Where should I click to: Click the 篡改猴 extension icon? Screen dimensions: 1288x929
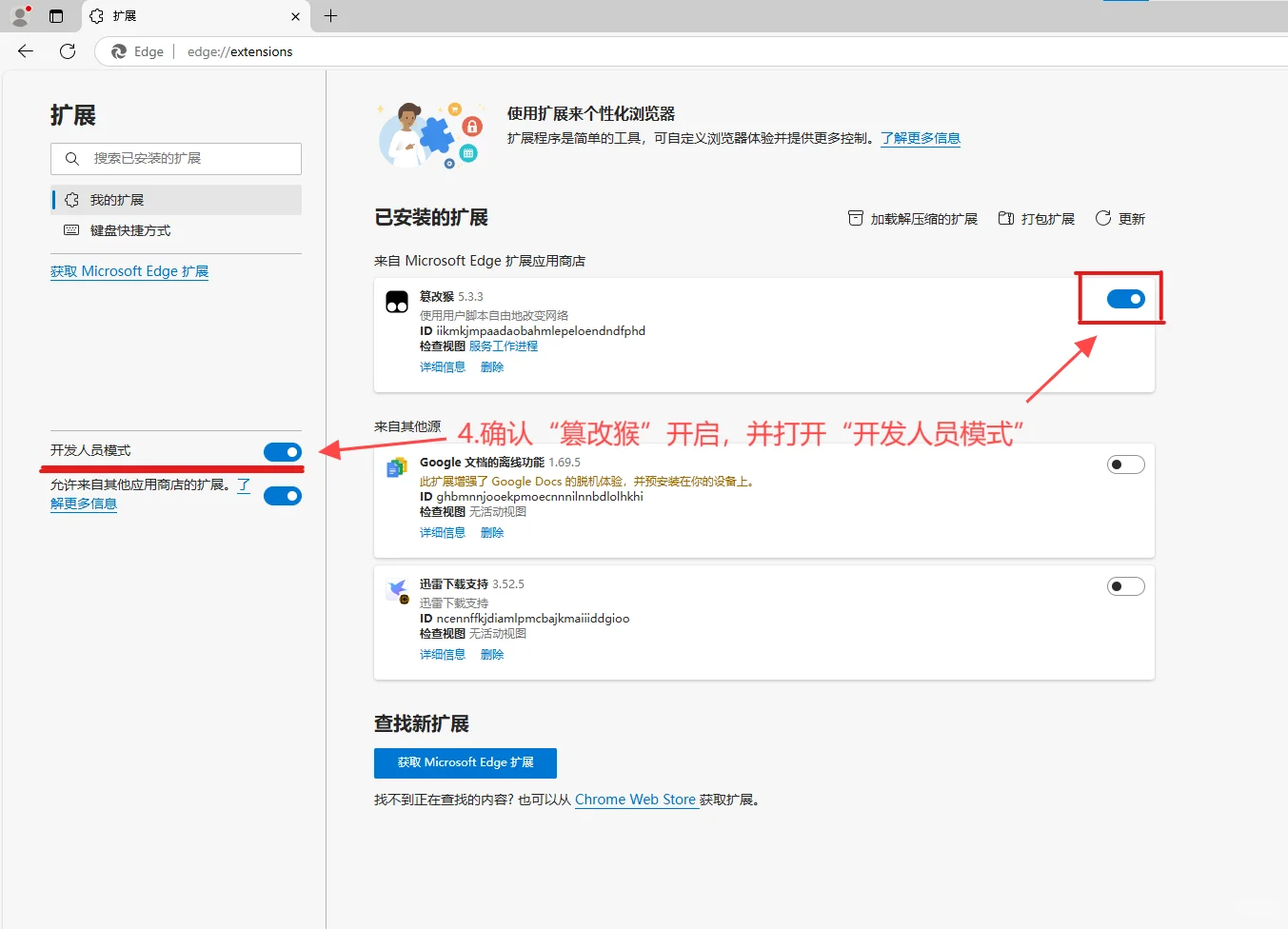pos(397,302)
